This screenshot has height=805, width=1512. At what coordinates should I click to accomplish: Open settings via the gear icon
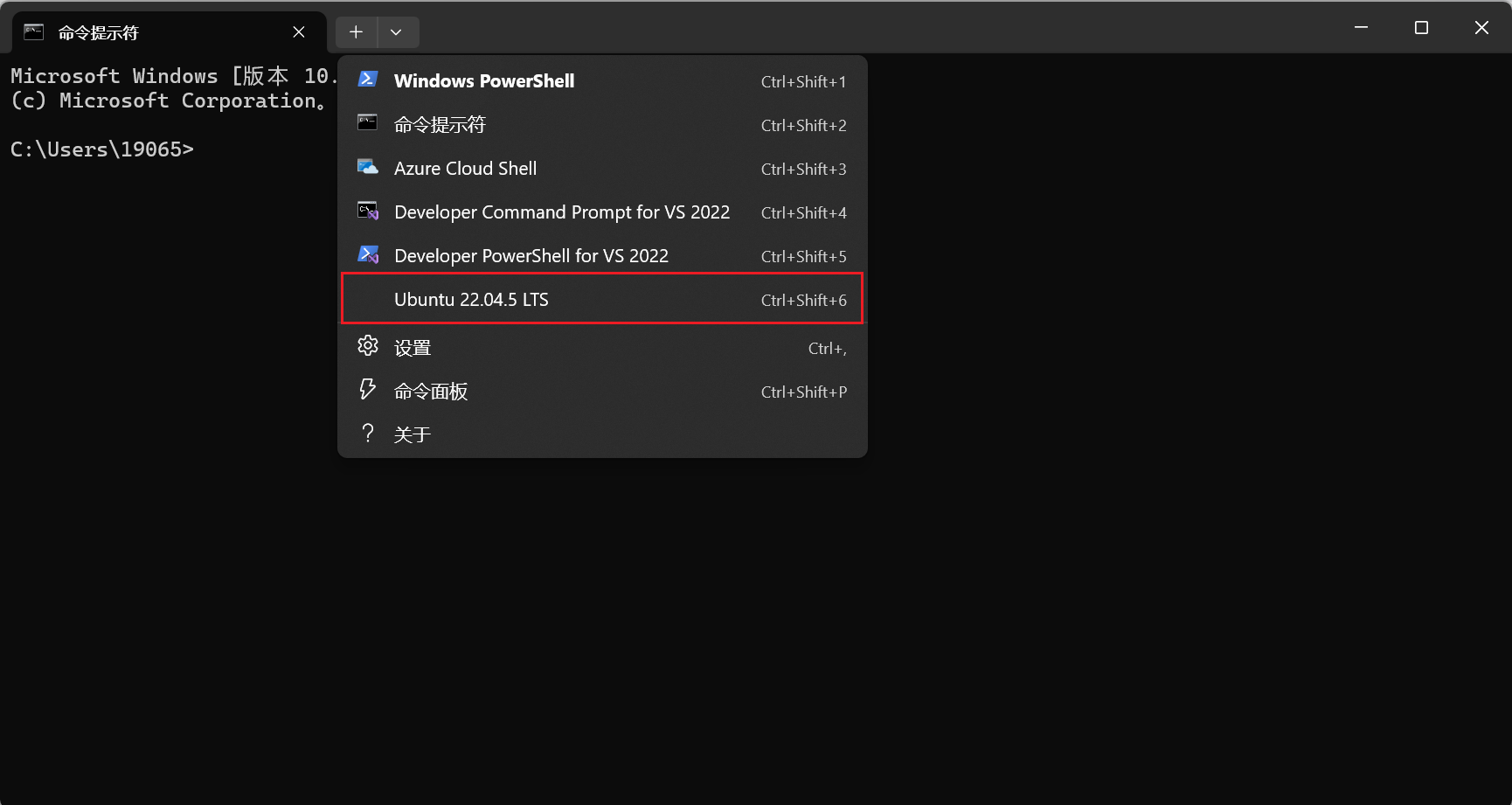tap(368, 345)
